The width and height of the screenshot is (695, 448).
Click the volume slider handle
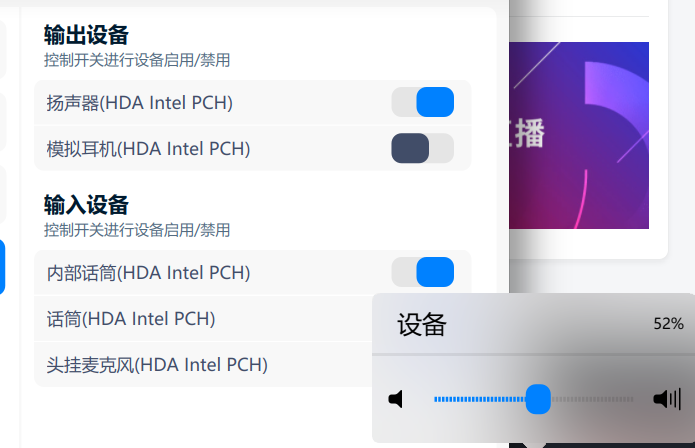click(538, 400)
